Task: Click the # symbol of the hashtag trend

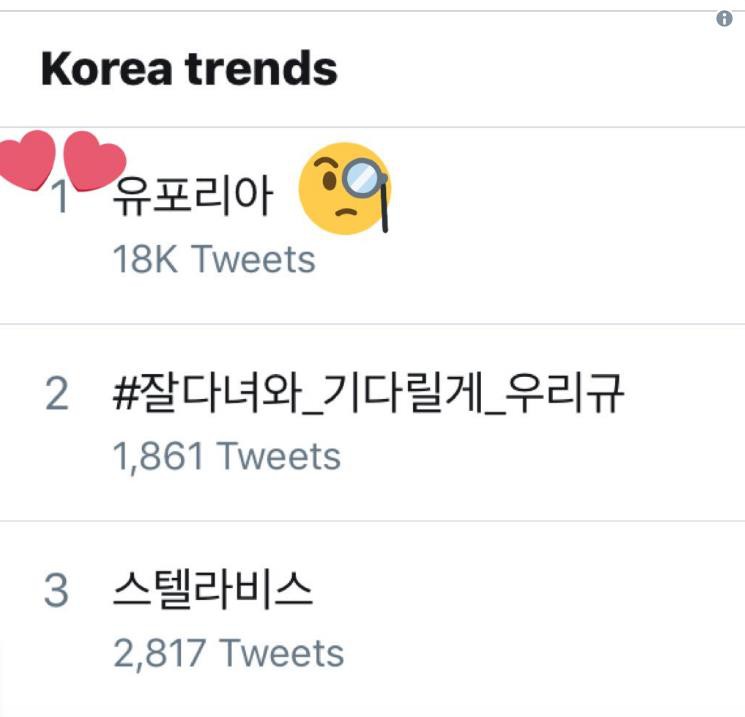Action: pyautogui.click(x=125, y=394)
